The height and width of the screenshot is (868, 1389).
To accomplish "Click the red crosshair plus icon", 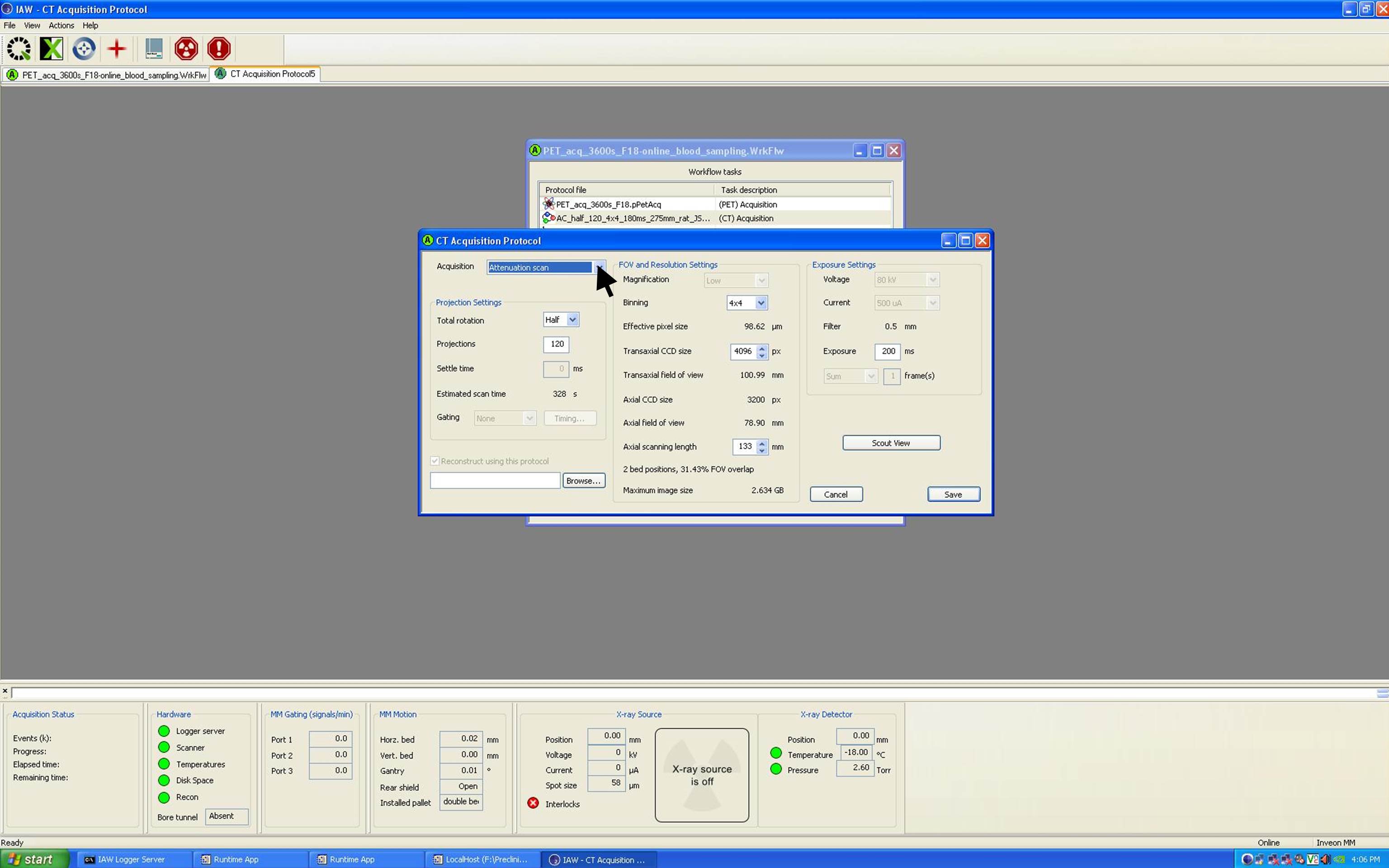I will (117, 49).
